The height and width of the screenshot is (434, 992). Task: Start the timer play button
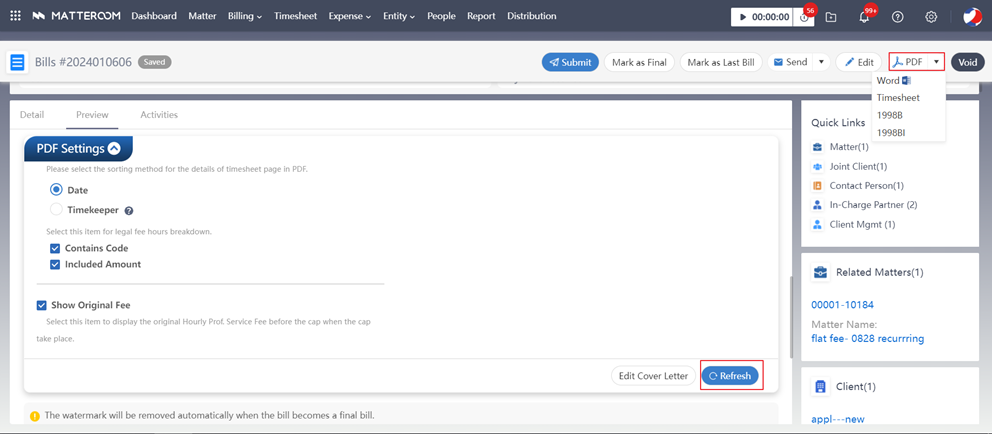744,17
